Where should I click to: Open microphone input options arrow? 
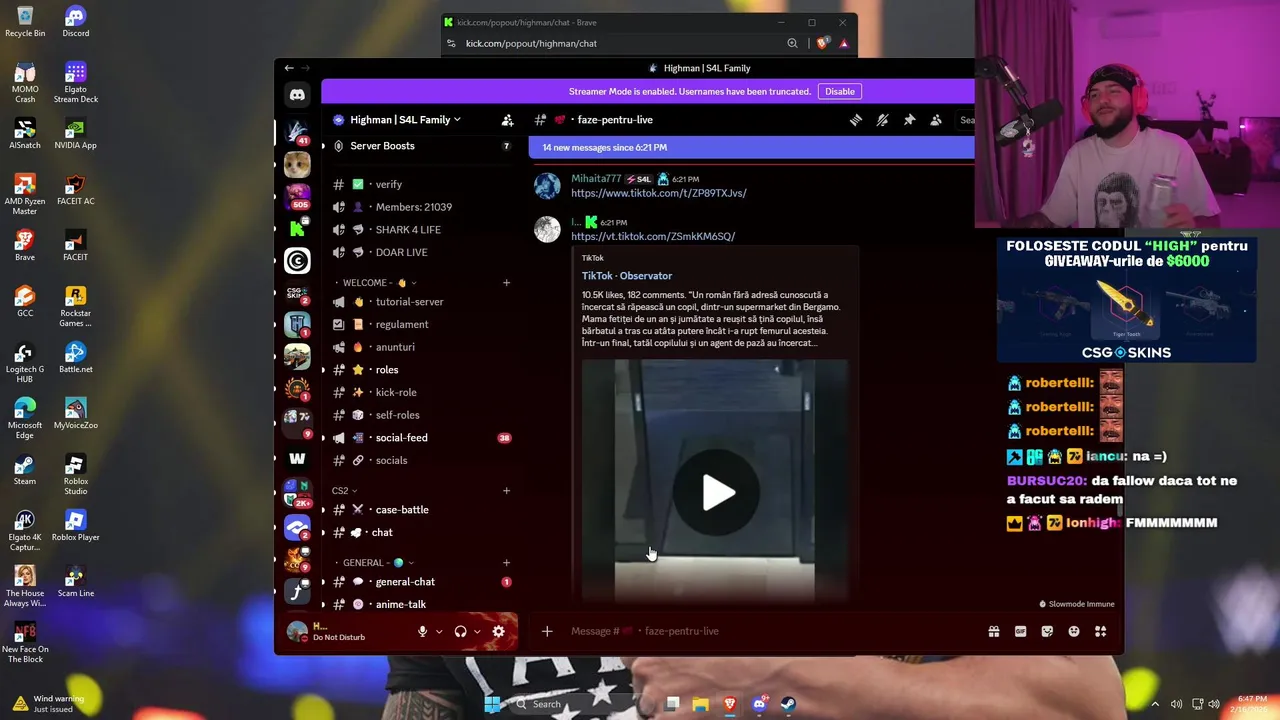[x=438, y=631]
